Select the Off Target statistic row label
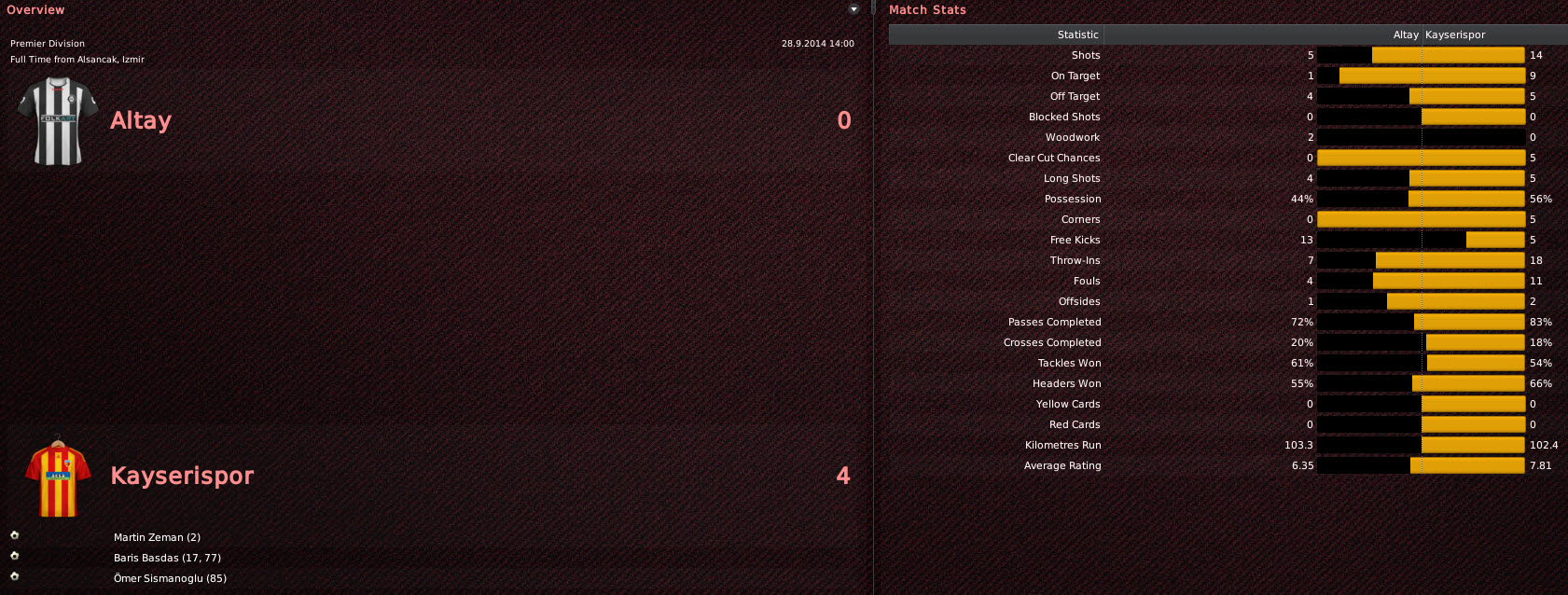The height and width of the screenshot is (595, 1568). click(x=1075, y=96)
